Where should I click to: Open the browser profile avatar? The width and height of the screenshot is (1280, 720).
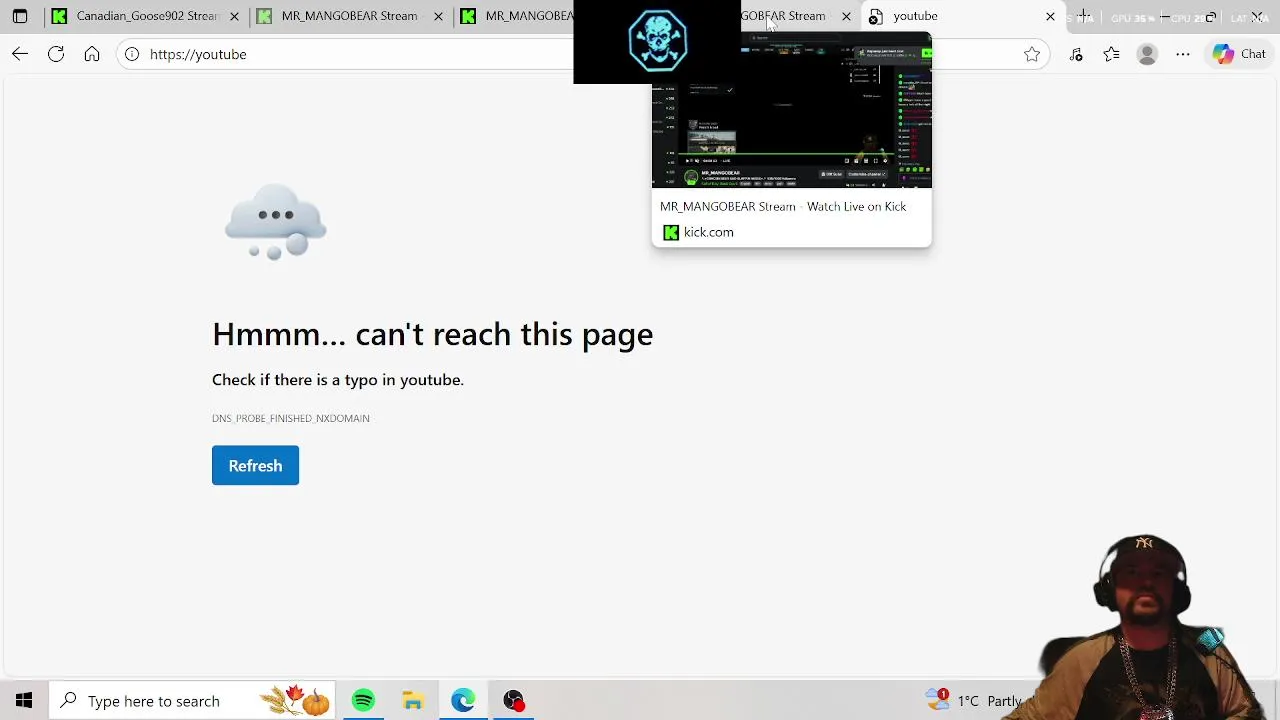pyautogui.click(x=1147, y=54)
